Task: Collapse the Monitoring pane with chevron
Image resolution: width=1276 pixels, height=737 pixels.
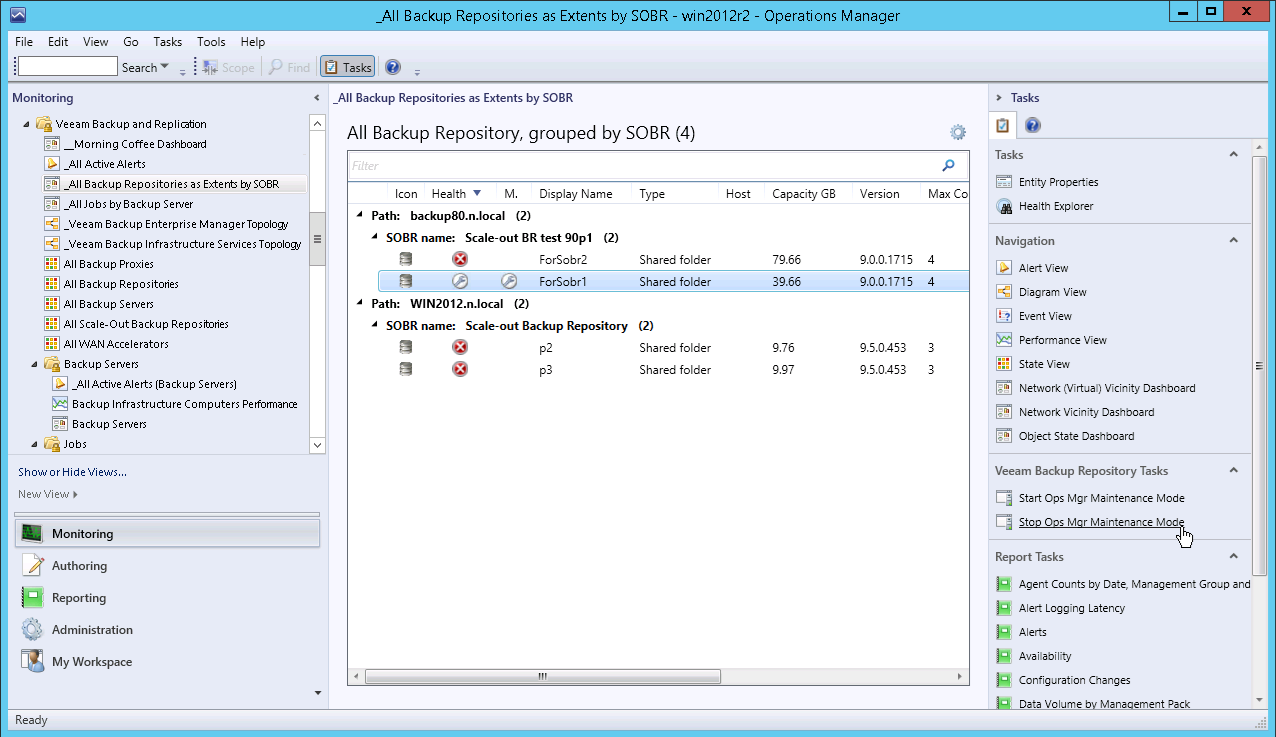Action: click(317, 98)
